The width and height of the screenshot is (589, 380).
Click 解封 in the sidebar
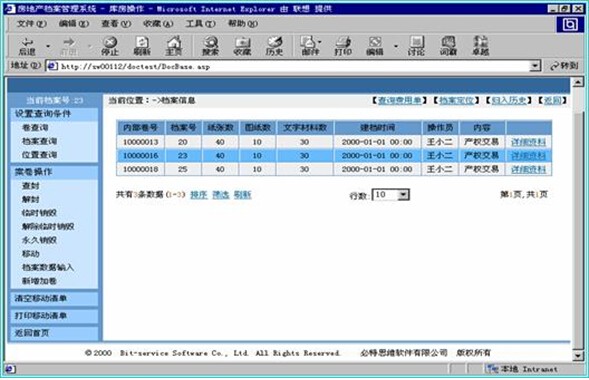pos(30,199)
